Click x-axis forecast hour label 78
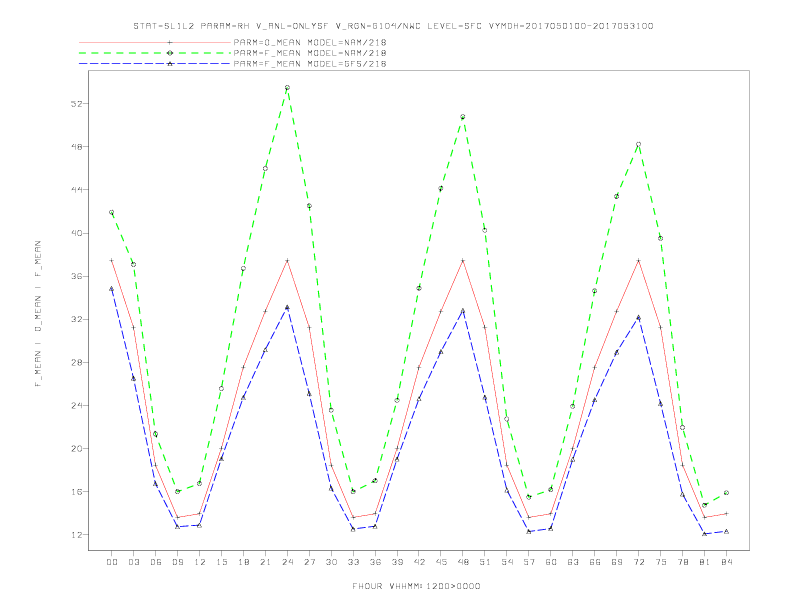 682,562
